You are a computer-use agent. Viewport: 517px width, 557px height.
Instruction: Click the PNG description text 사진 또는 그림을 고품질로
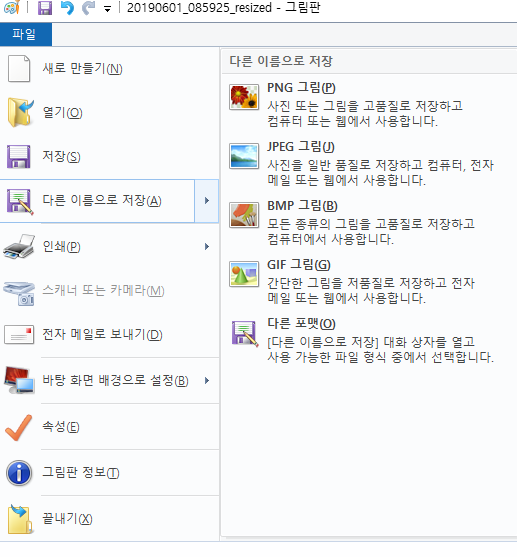coord(365,114)
